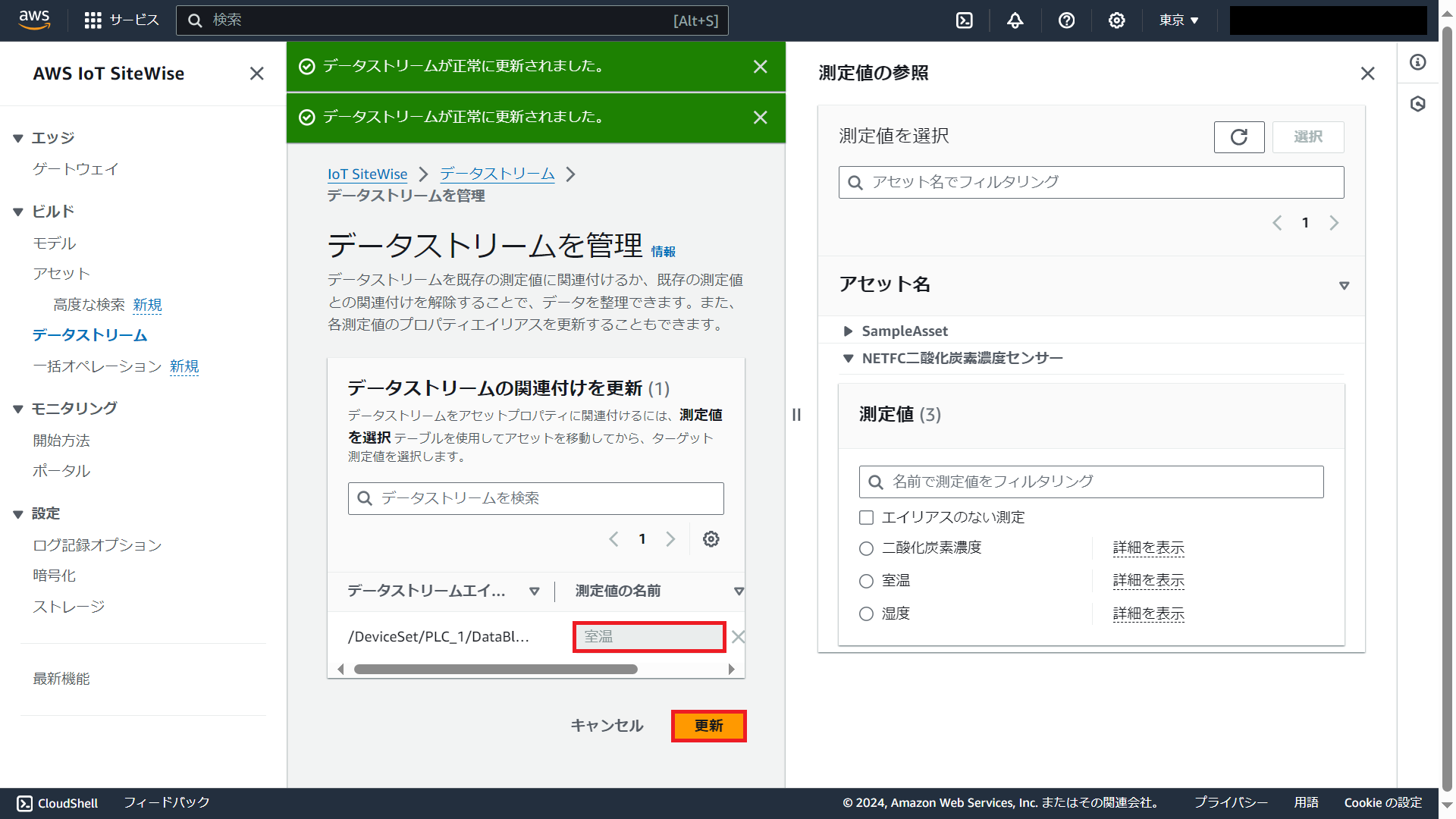Open 詳細を表示 link next to 二酸化炭素濃度
Image resolution: width=1456 pixels, height=819 pixels.
(1147, 548)
